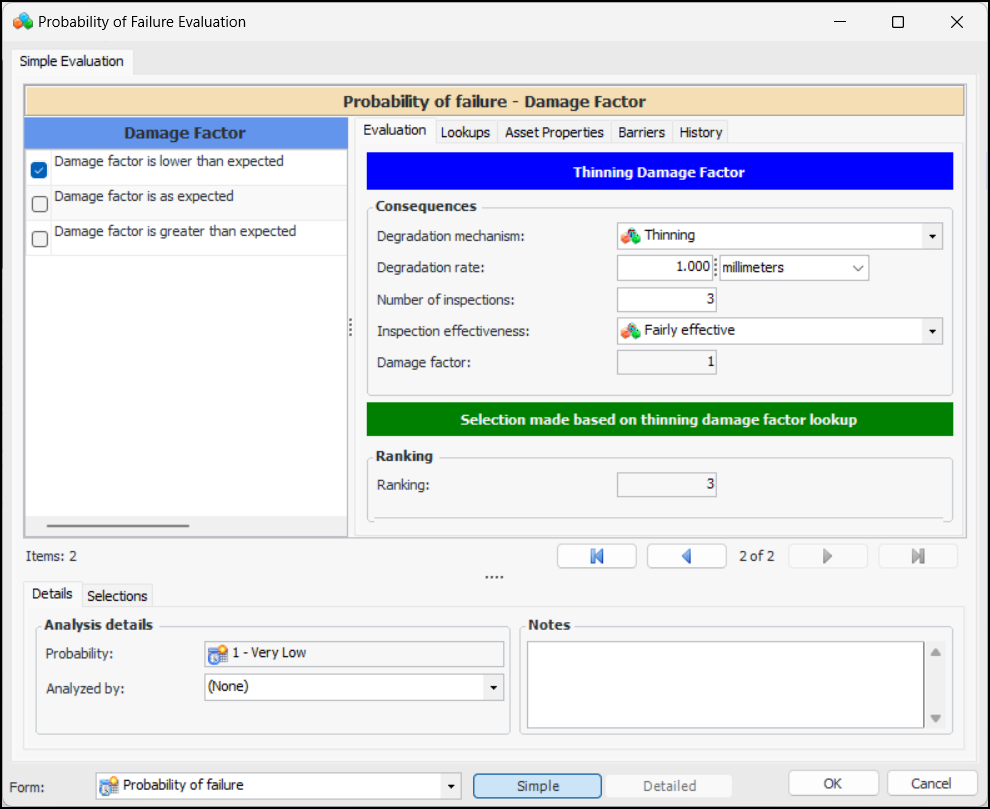The image size is (990, 809).
Task: Click the Fairly effective inspection icon
Action: [630, 330]
